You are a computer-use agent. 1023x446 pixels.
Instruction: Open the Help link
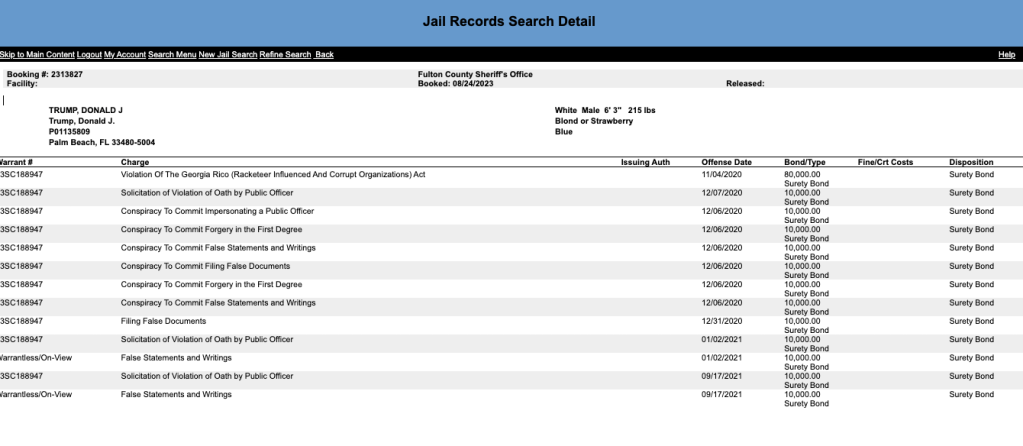pos(1007,54)
